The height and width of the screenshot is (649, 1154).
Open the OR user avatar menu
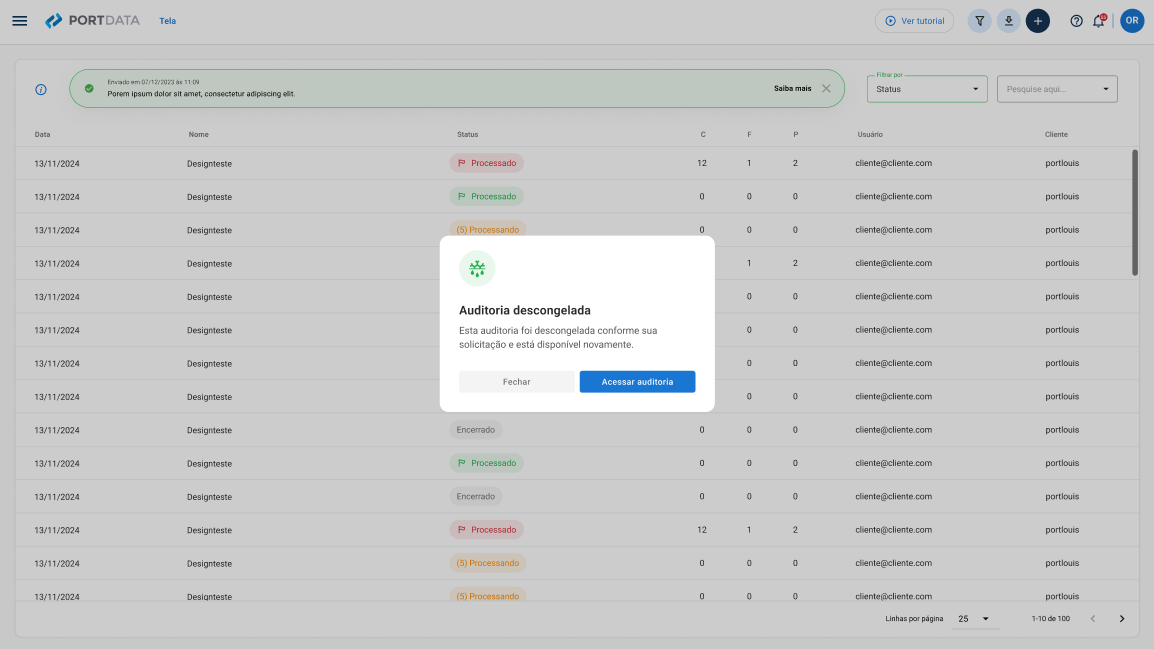coord(1131,21)
